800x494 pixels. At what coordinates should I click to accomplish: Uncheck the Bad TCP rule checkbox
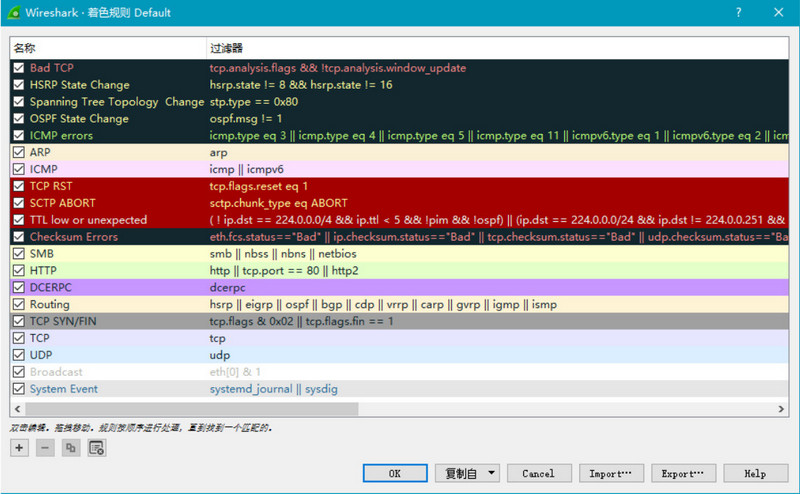pyautogui.click(x=19, y=68)
